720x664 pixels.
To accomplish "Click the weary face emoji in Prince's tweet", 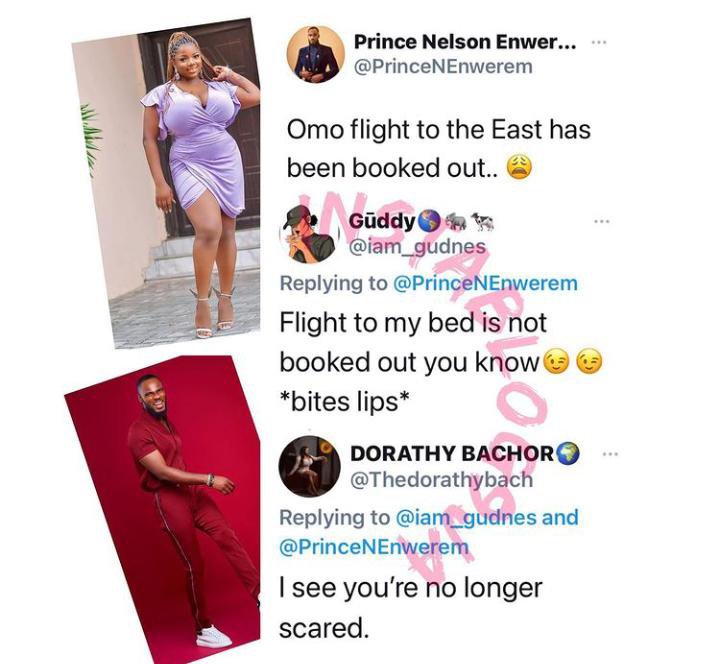I will [x=519, y=168].
